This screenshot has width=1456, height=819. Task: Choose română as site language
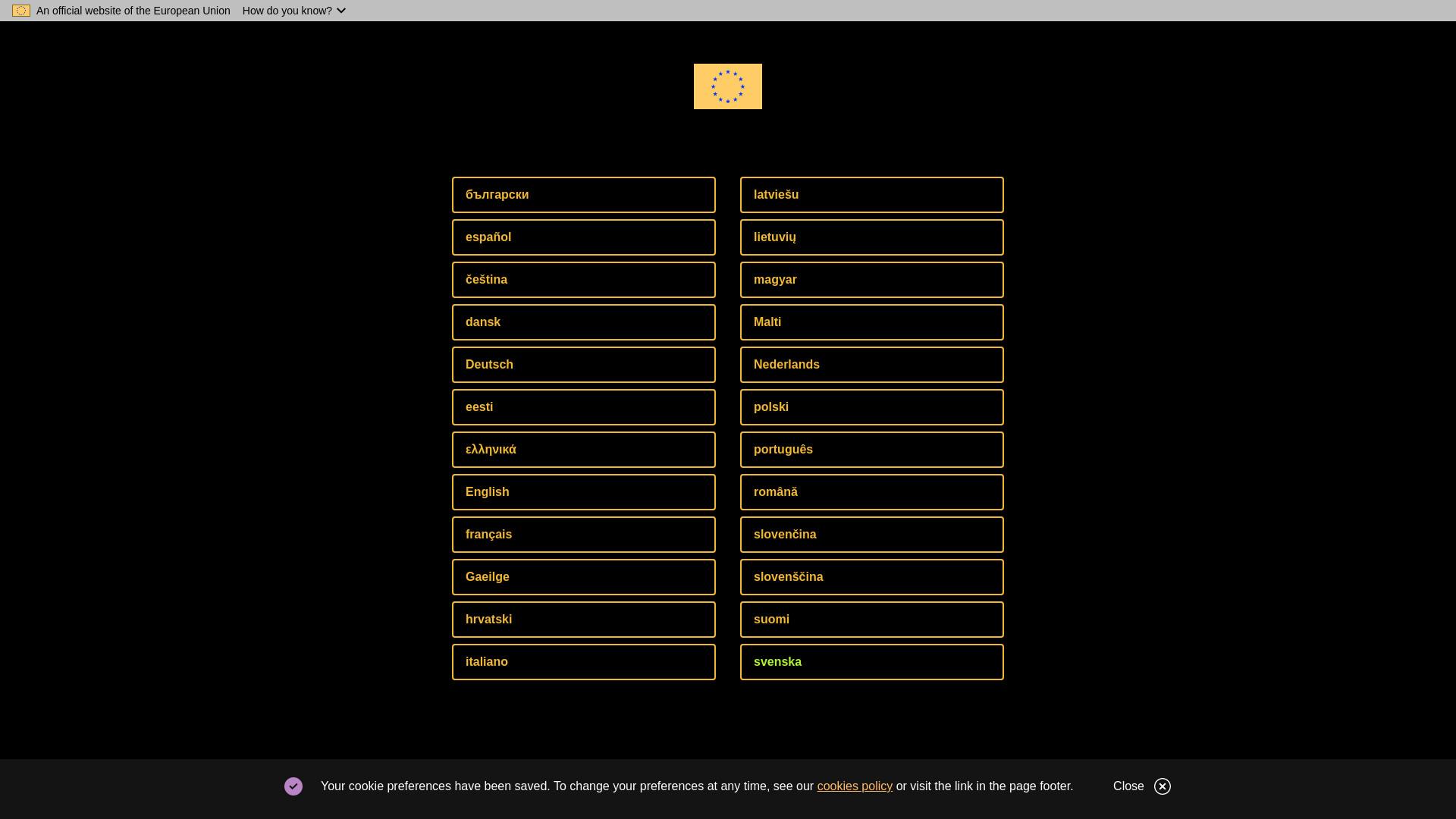coord(872,492)
